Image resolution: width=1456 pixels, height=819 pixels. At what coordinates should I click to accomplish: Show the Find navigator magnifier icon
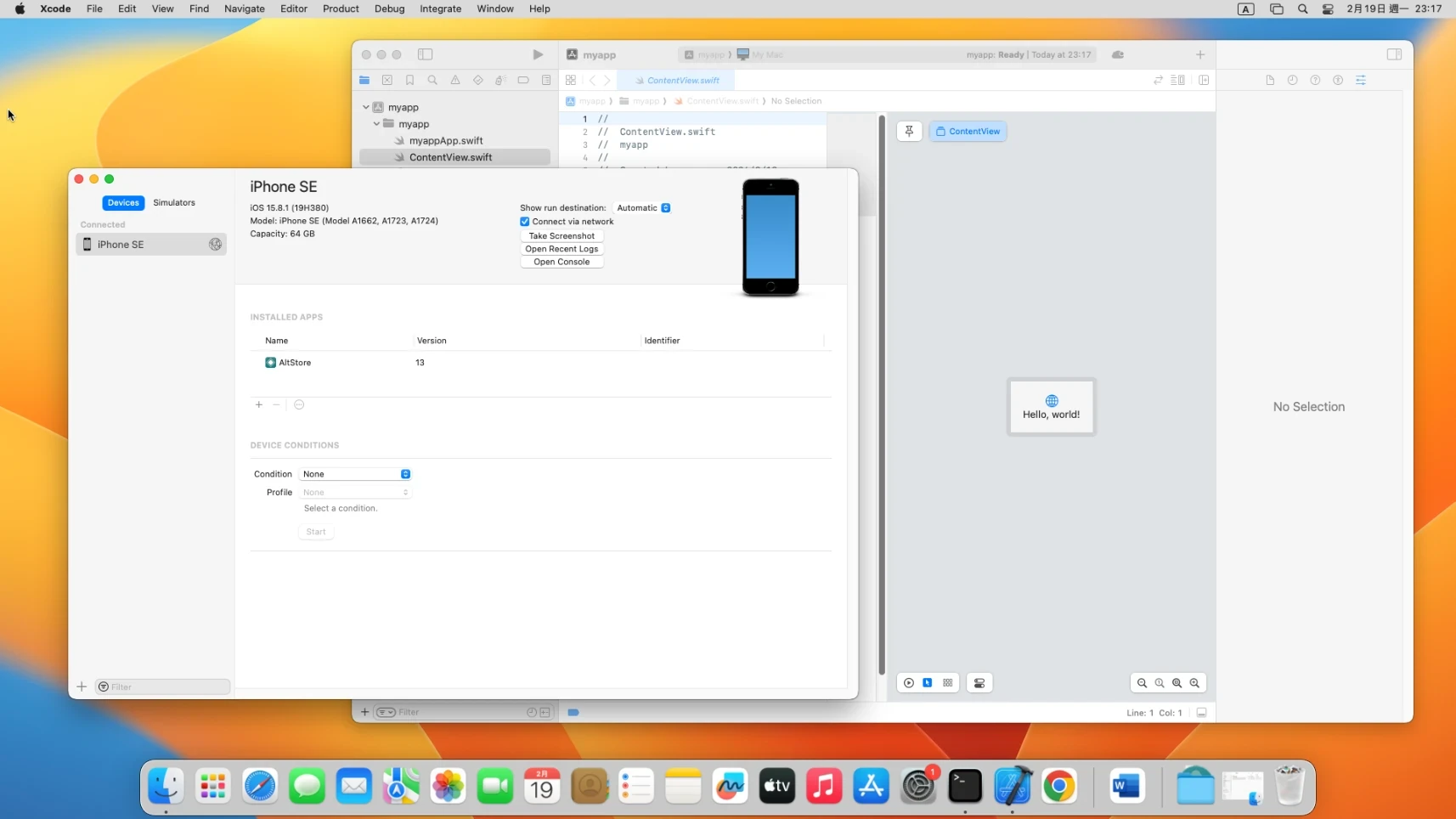pyautogui.click(x=432, y=80)
